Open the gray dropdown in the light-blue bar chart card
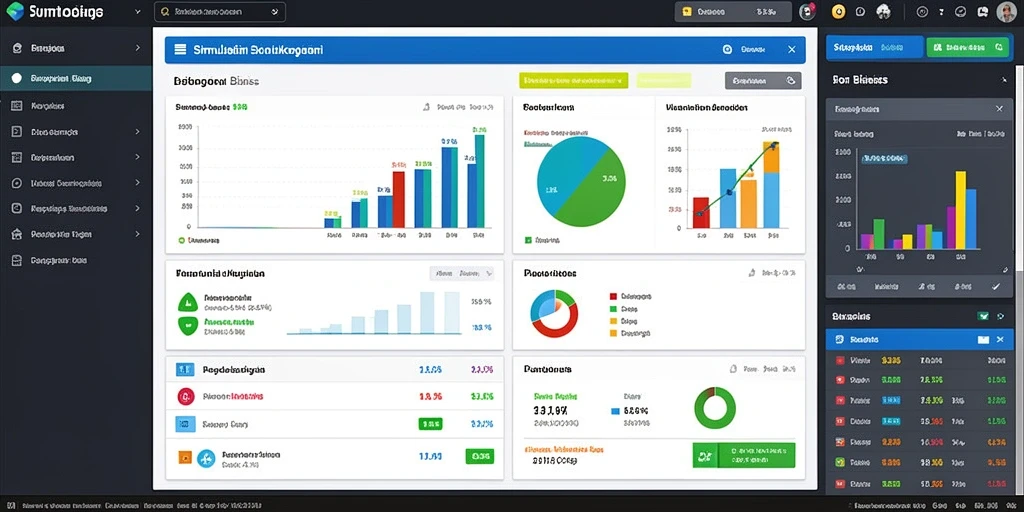 462,274
